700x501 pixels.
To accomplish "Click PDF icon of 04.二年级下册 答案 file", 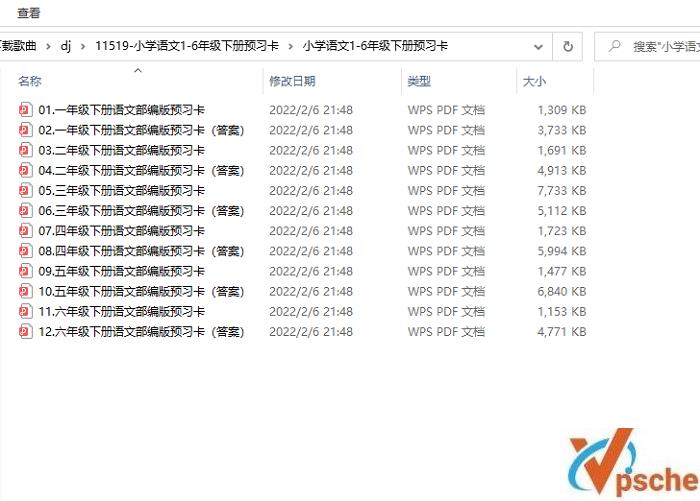I will [25, 170].
